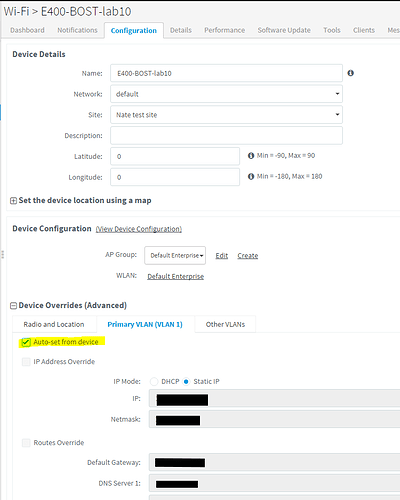
Task: Open the Site dropdown showing Nate test site
Action: point(226,115)
